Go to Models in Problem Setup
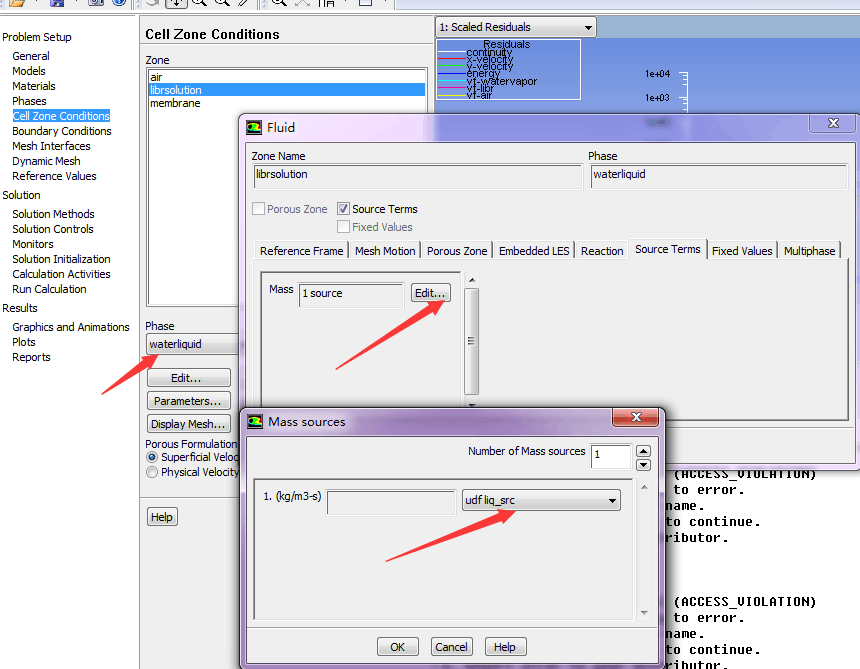 pyautogui.click(x=29, y=71)
